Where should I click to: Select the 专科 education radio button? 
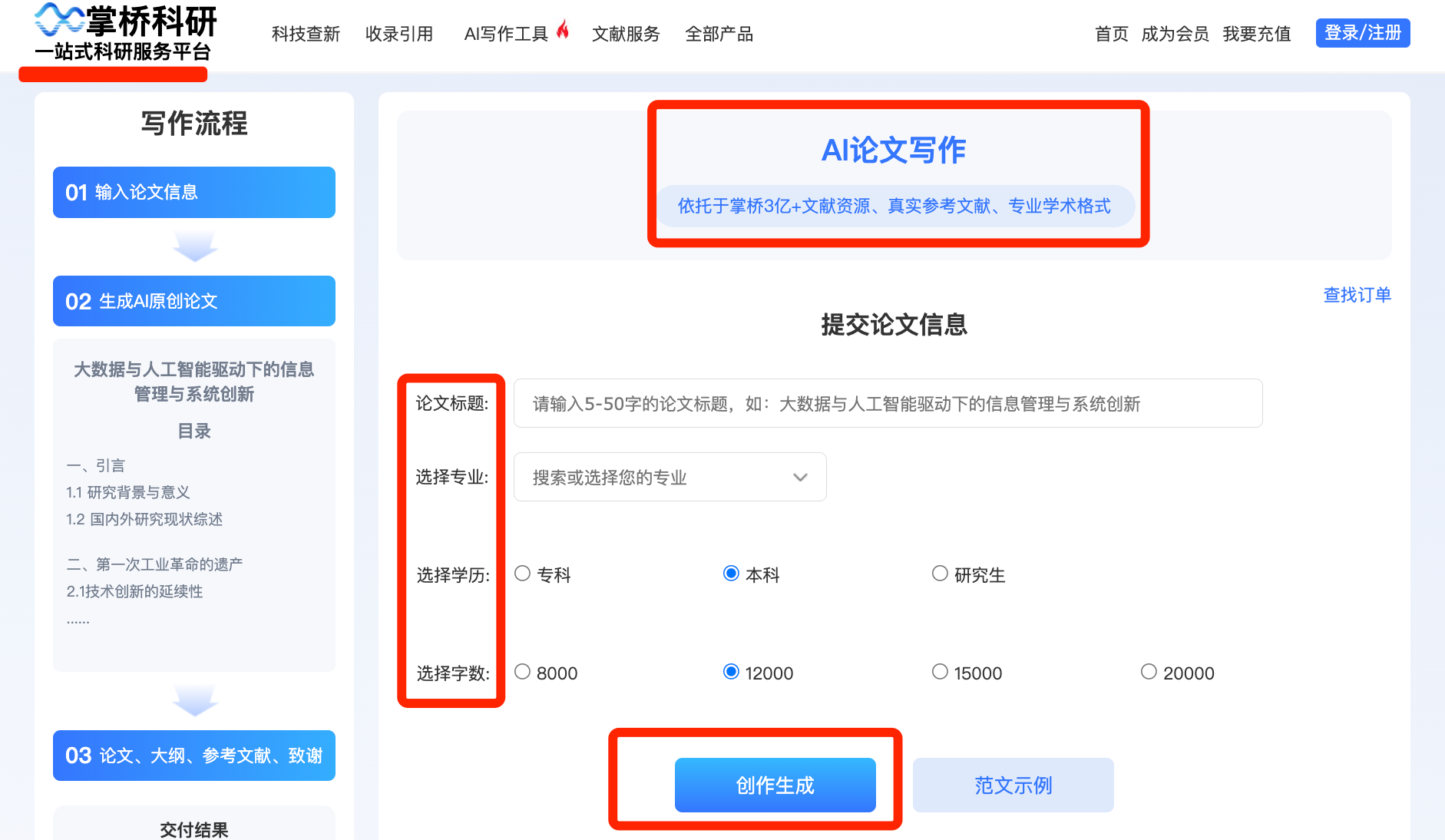click(523, 574)
